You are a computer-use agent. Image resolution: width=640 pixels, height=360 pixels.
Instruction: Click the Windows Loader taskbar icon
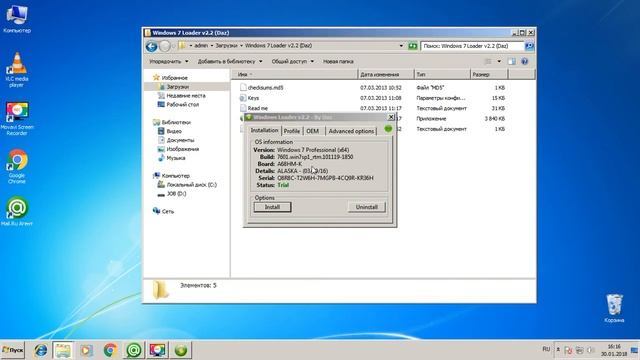[x=181, y=350]
